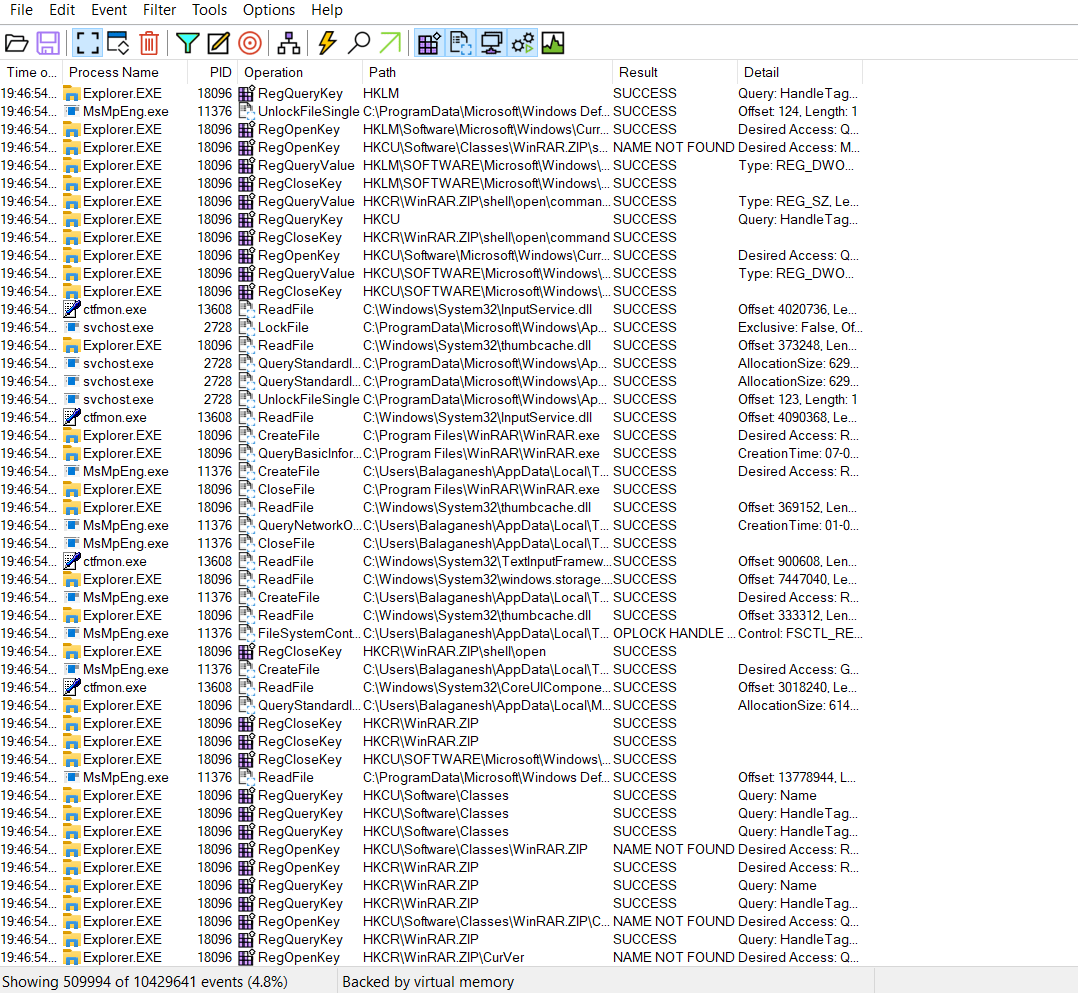Click the "CreationTime: 01-0..." detail cell
The image size is (1078, 993).
click(798, 525)
